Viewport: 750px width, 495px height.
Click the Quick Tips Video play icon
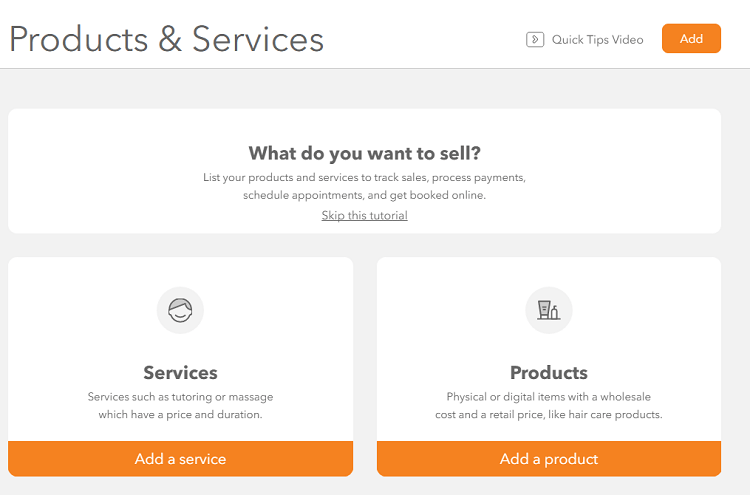point(535,39)
